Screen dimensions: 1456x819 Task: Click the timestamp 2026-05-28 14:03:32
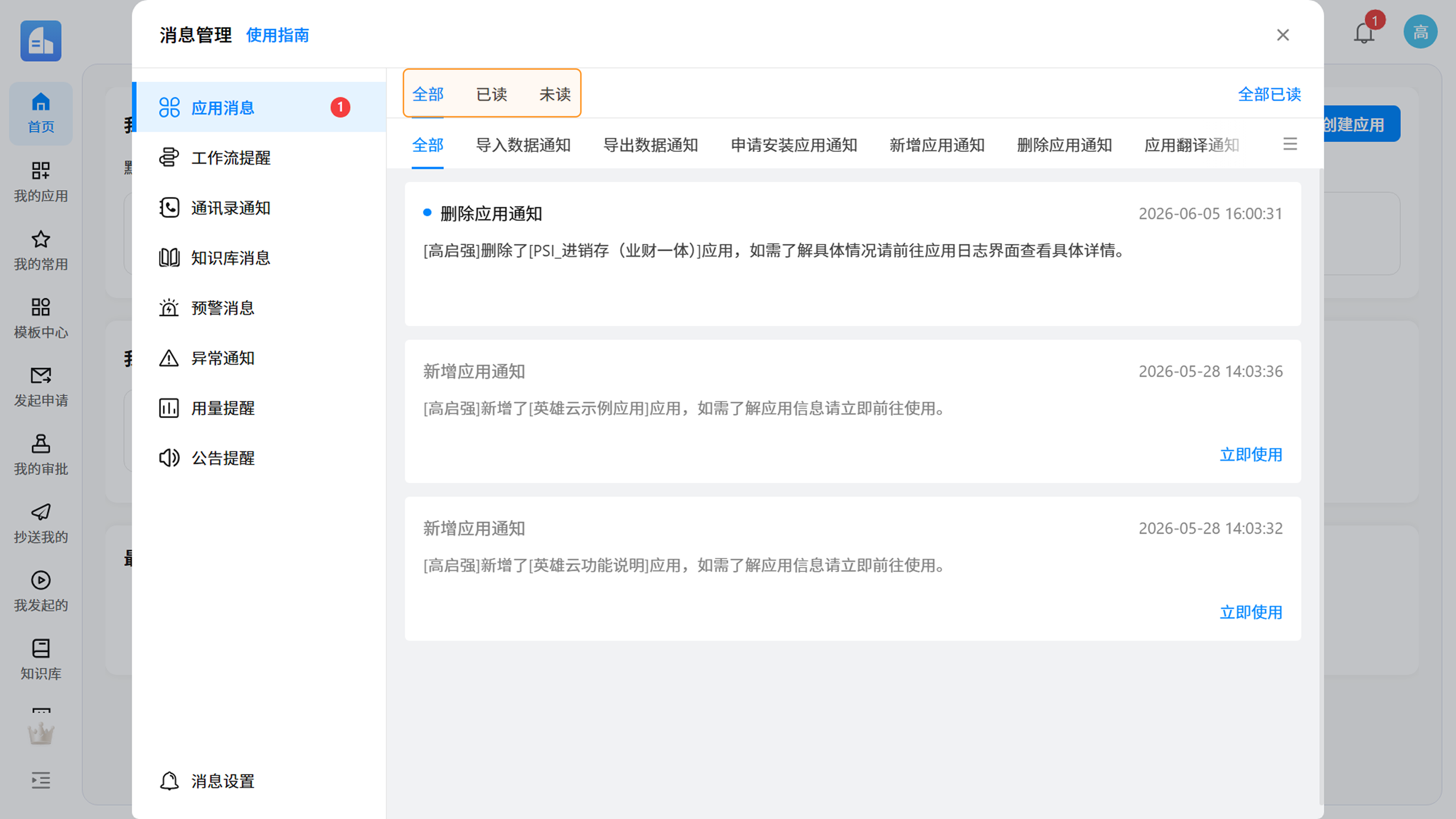(1210, 529)
